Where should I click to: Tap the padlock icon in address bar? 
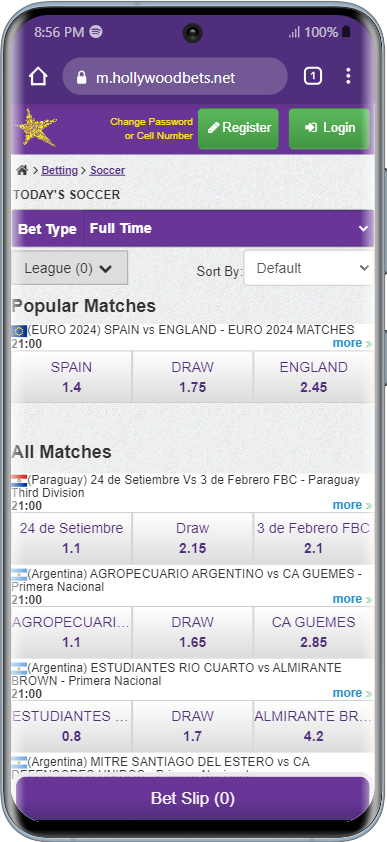(82, 78)
